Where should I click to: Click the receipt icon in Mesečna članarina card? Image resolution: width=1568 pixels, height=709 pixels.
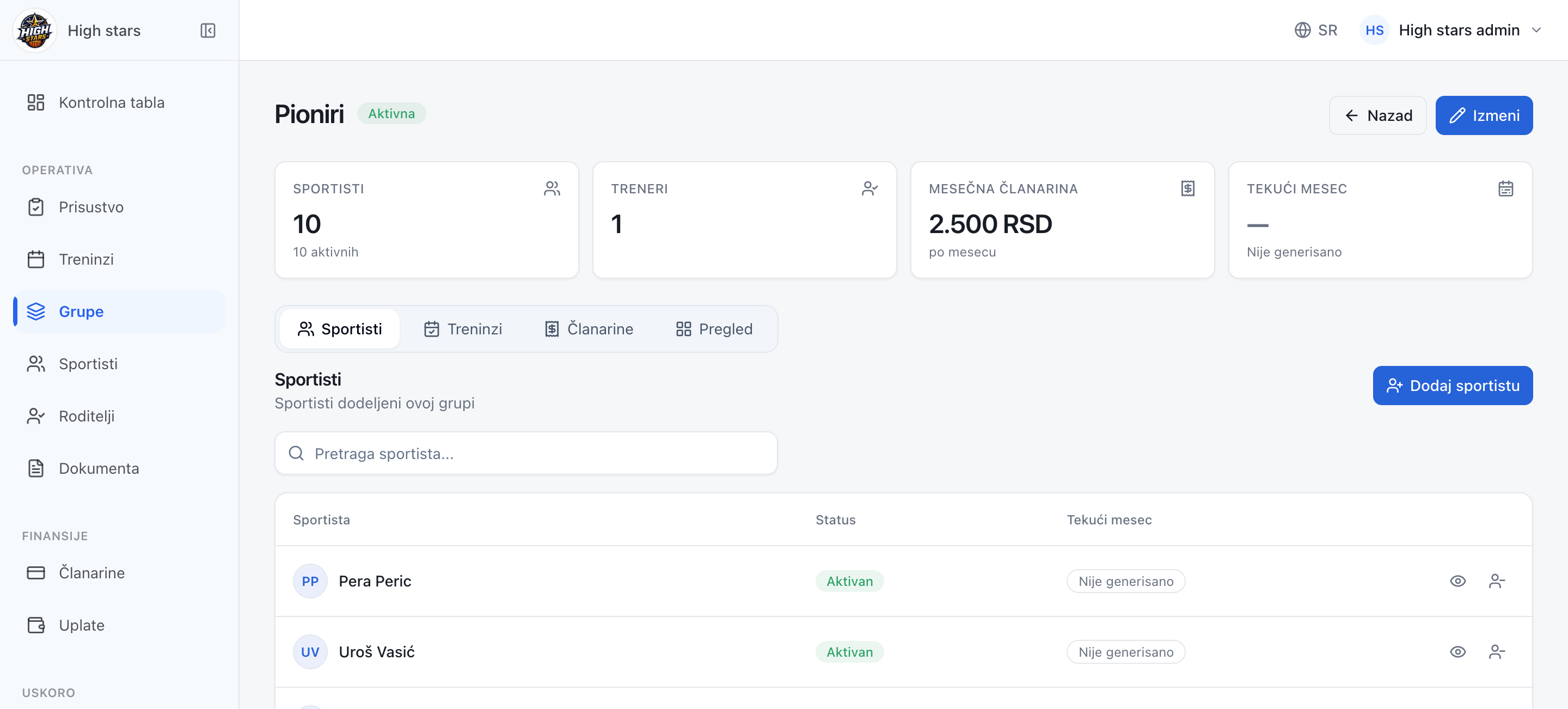[1187, 188]
